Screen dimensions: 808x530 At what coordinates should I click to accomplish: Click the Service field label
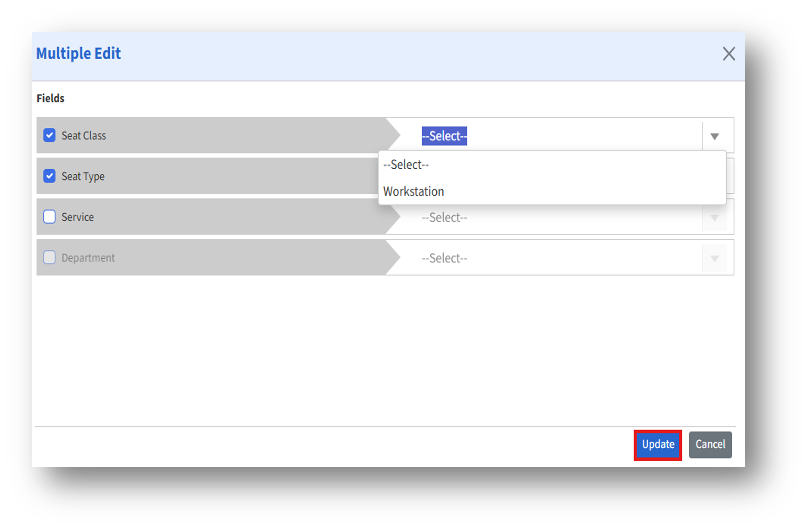coord(78,217)
